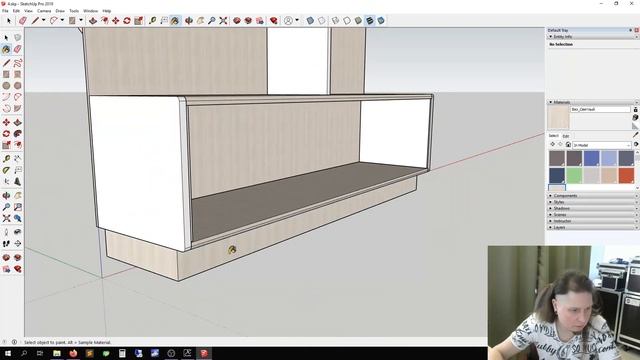Select the Rotate tool in top toolbar
Image resolution: width=640 pixels, height=360 pixels.
[127, 20]
